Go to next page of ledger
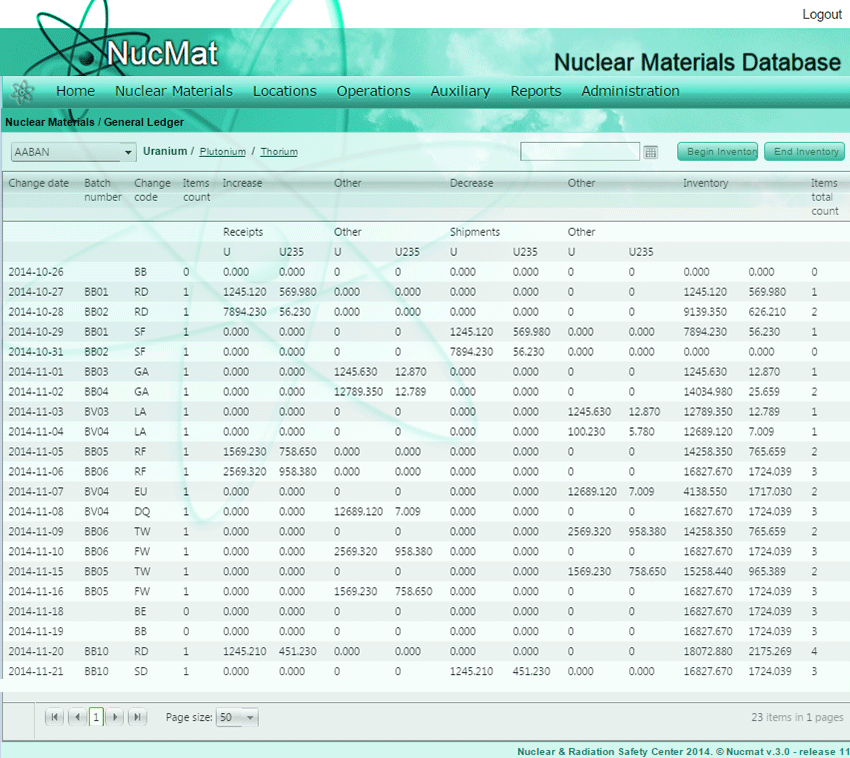 tap(116, 717)
